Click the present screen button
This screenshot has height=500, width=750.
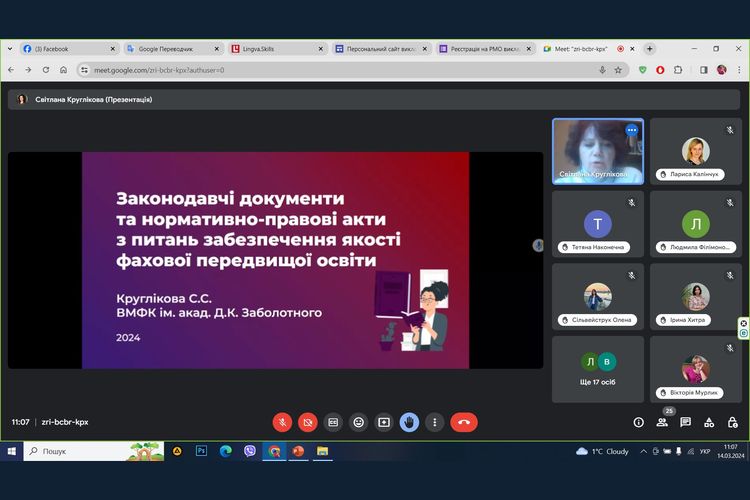click(383, 422)
